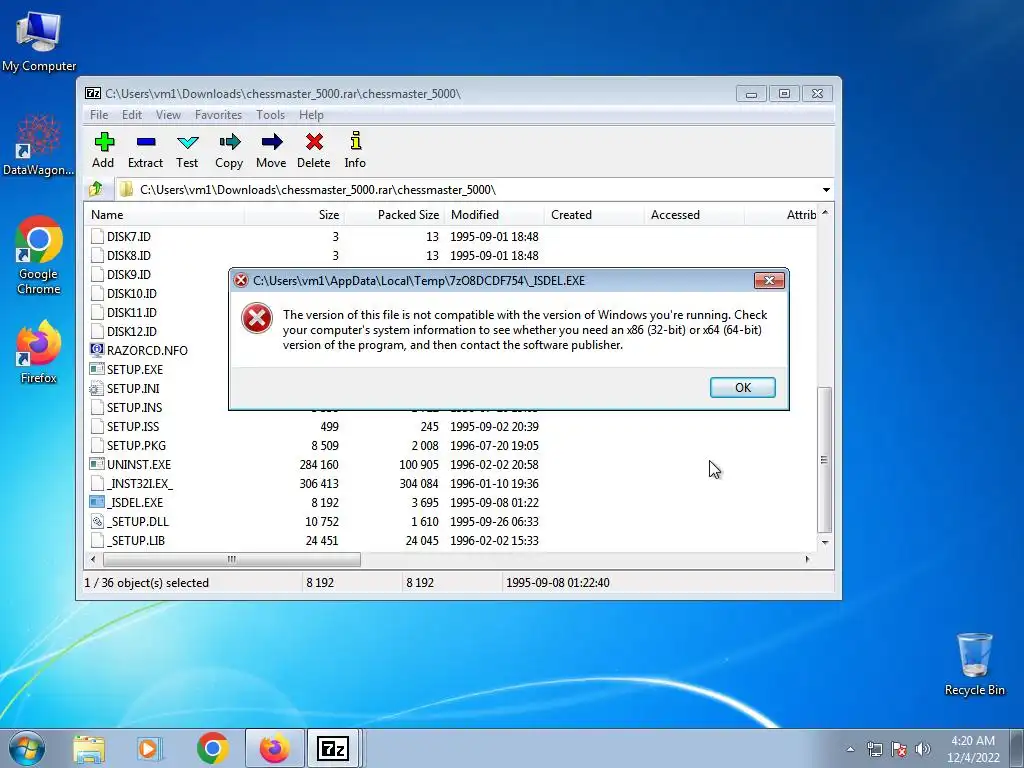Screen dimensions: 1024x768
Task: Click the Copy toolbar icon
Action: 229,142
